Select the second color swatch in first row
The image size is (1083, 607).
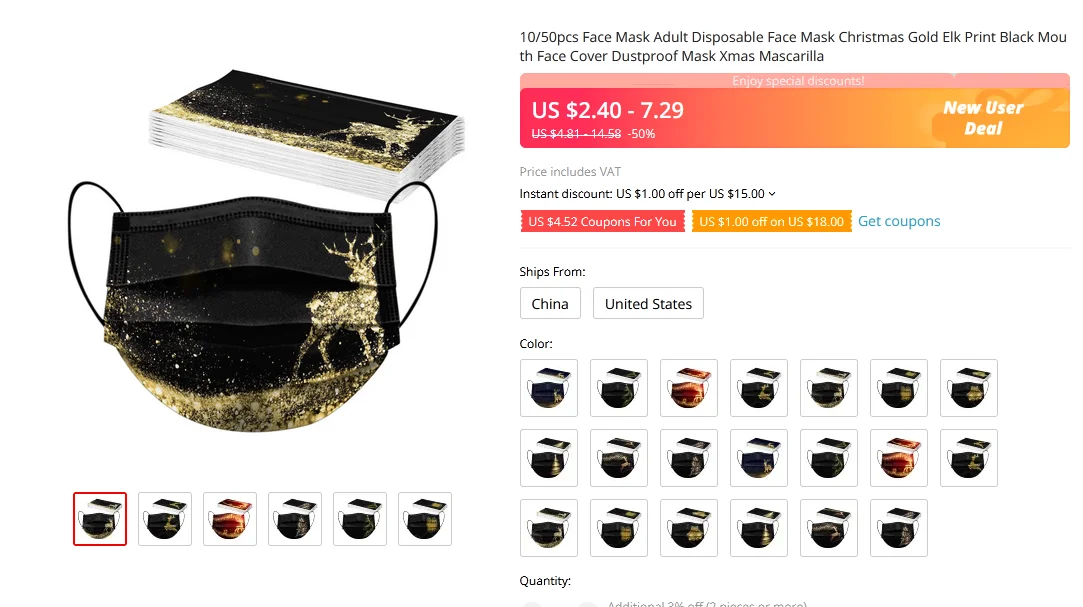coord(619,387)
